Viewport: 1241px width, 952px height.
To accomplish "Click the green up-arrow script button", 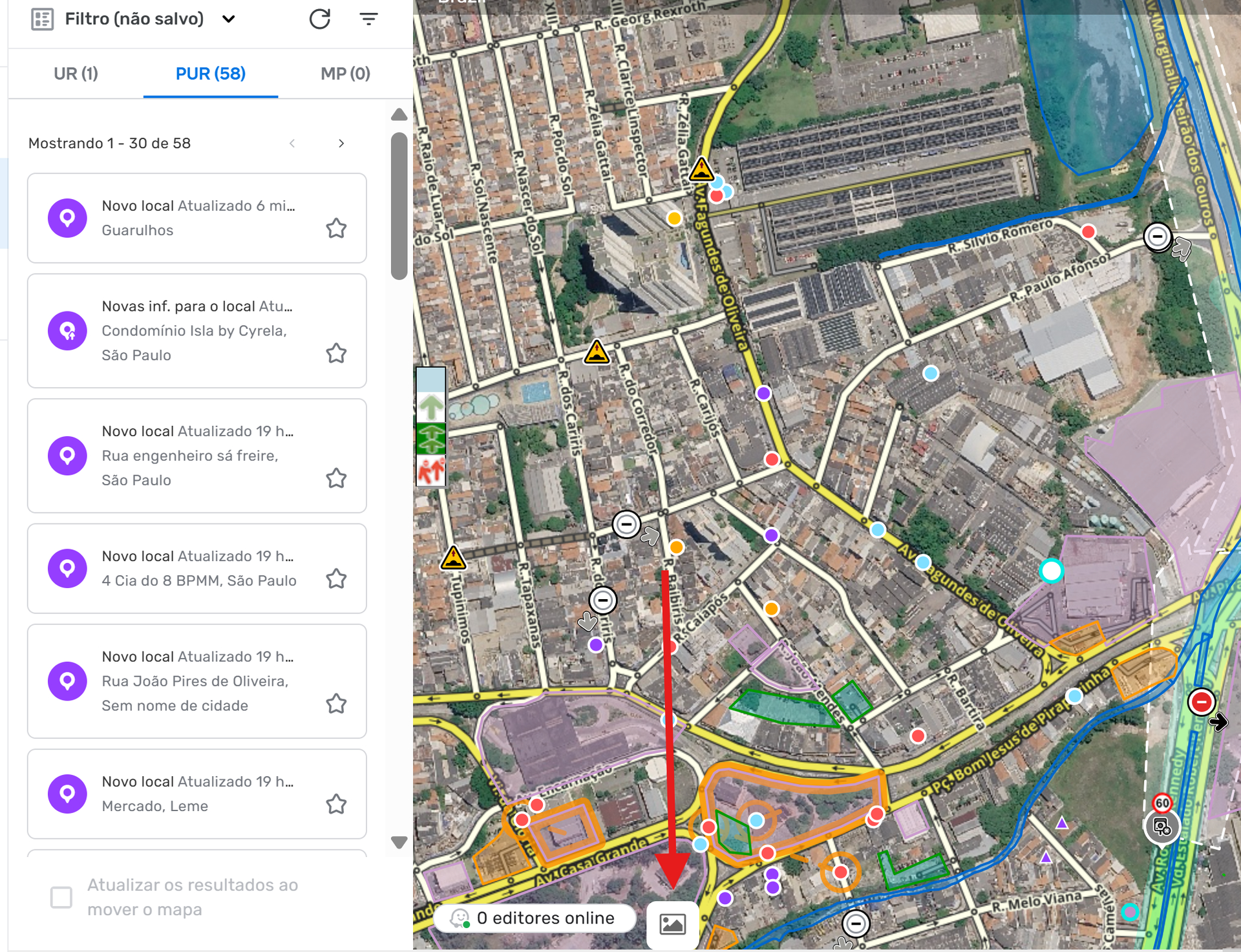I will pos(430,408).
